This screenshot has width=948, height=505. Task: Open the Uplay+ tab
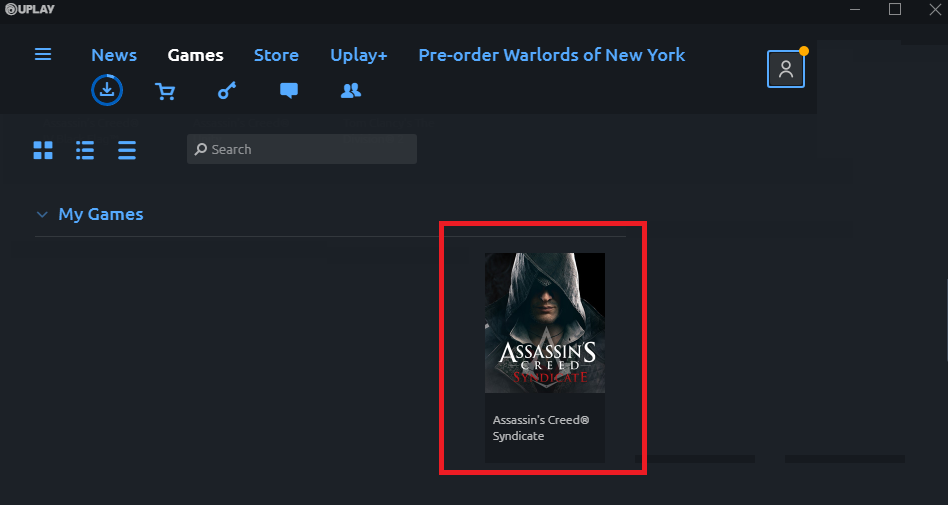click(359, 55)
